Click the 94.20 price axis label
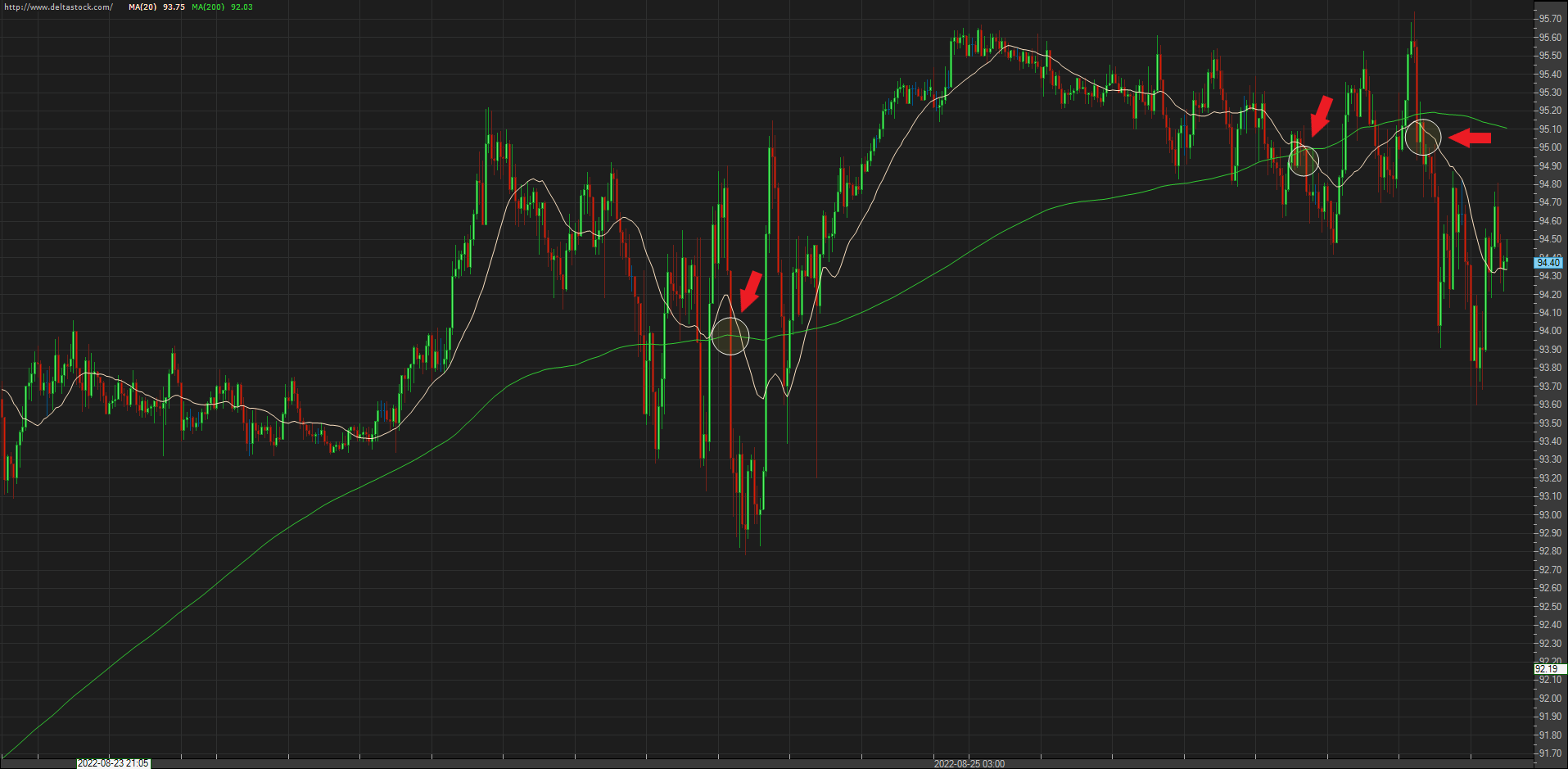This screenshot has width=1568, height=769. (1549, 295)
